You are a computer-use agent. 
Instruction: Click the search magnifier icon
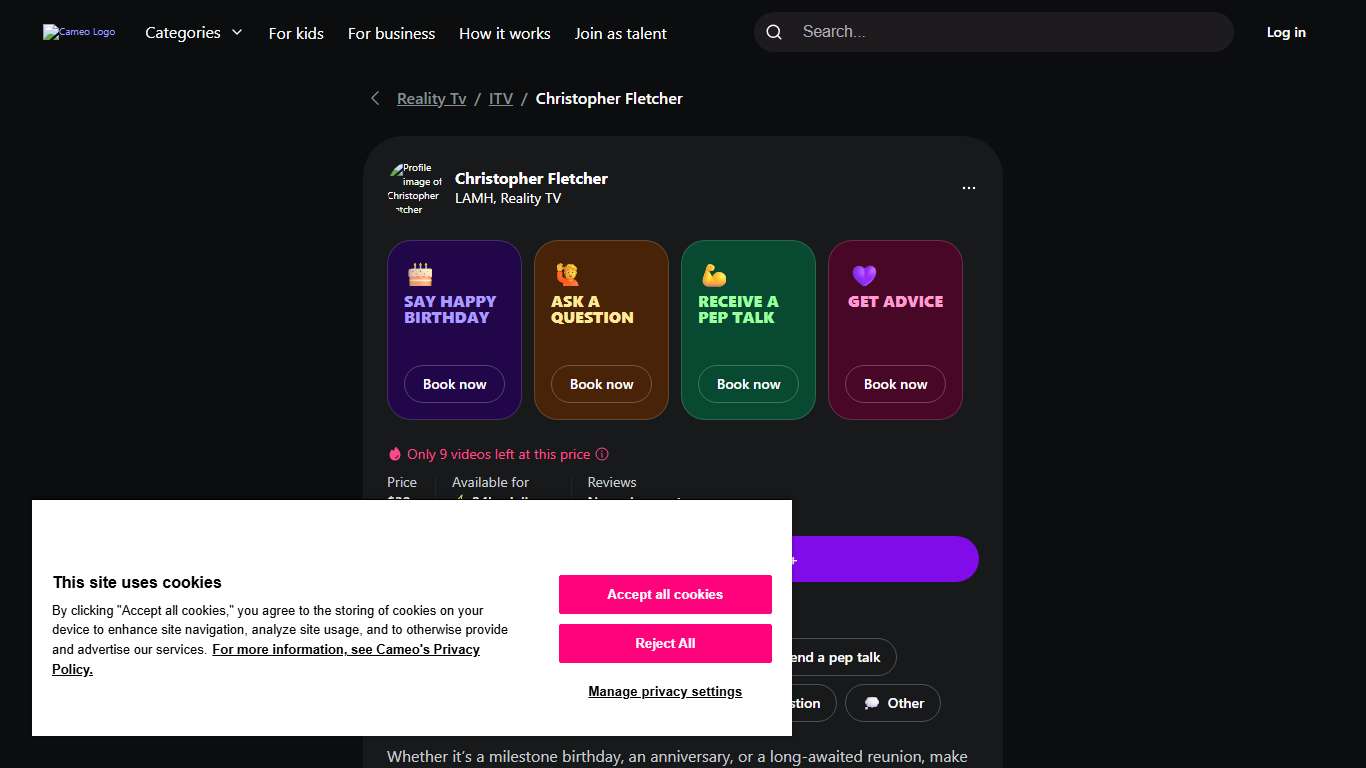(x=774, y=32)
